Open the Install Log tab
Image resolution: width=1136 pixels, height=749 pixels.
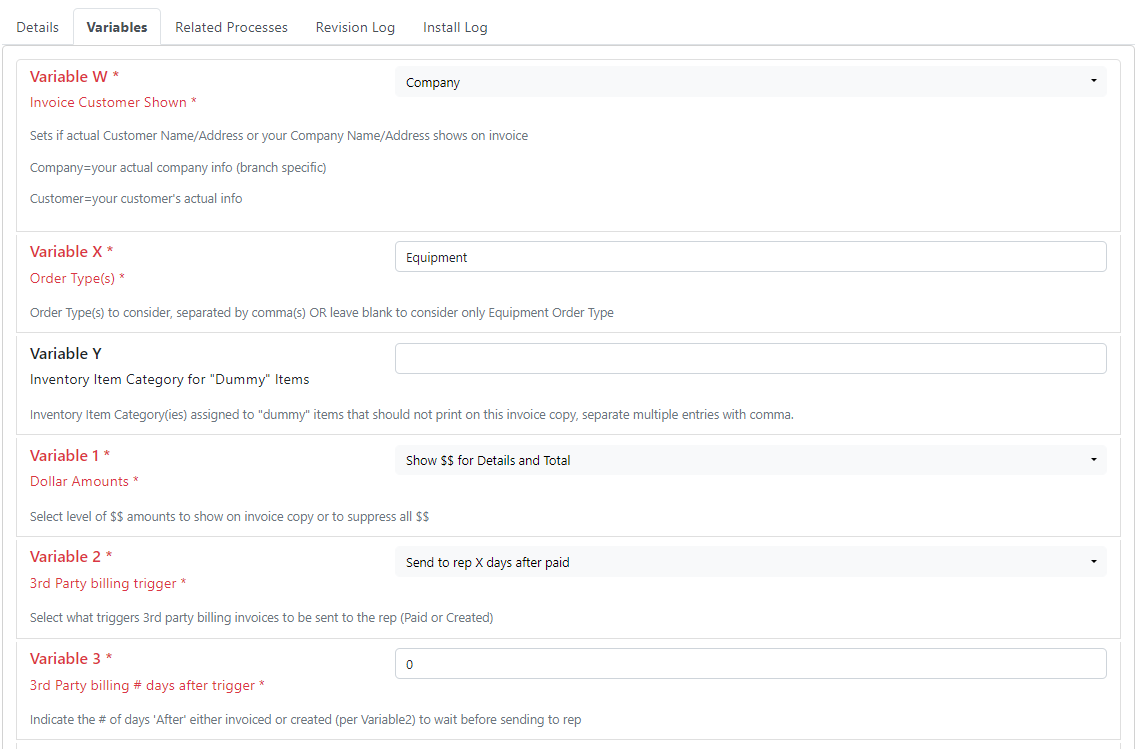click(x=455, y=28)
